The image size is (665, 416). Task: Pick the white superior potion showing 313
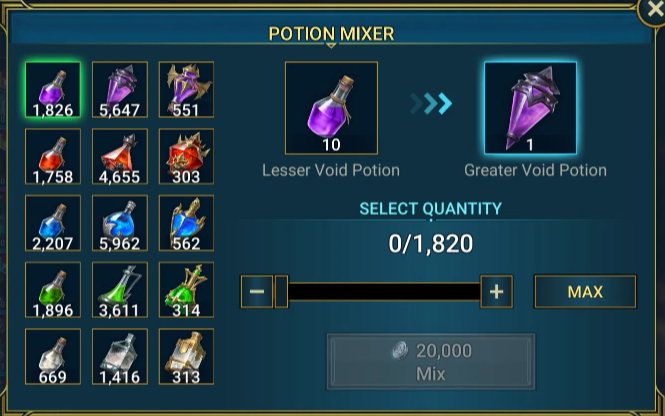click(186, 357)
